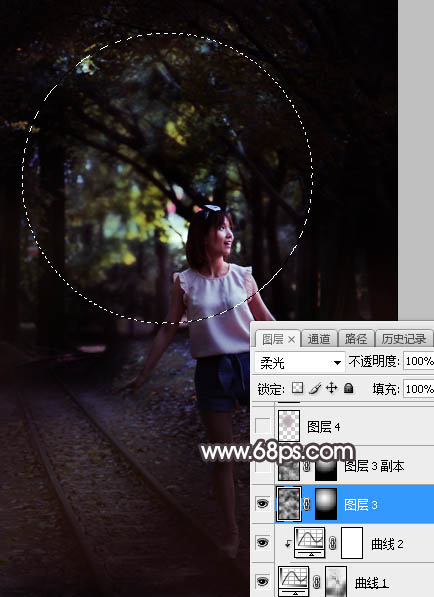Hide the 图层 3 layer
This screenshot has height=597, width=434.
pyautogui.click(x=262, y=504)
